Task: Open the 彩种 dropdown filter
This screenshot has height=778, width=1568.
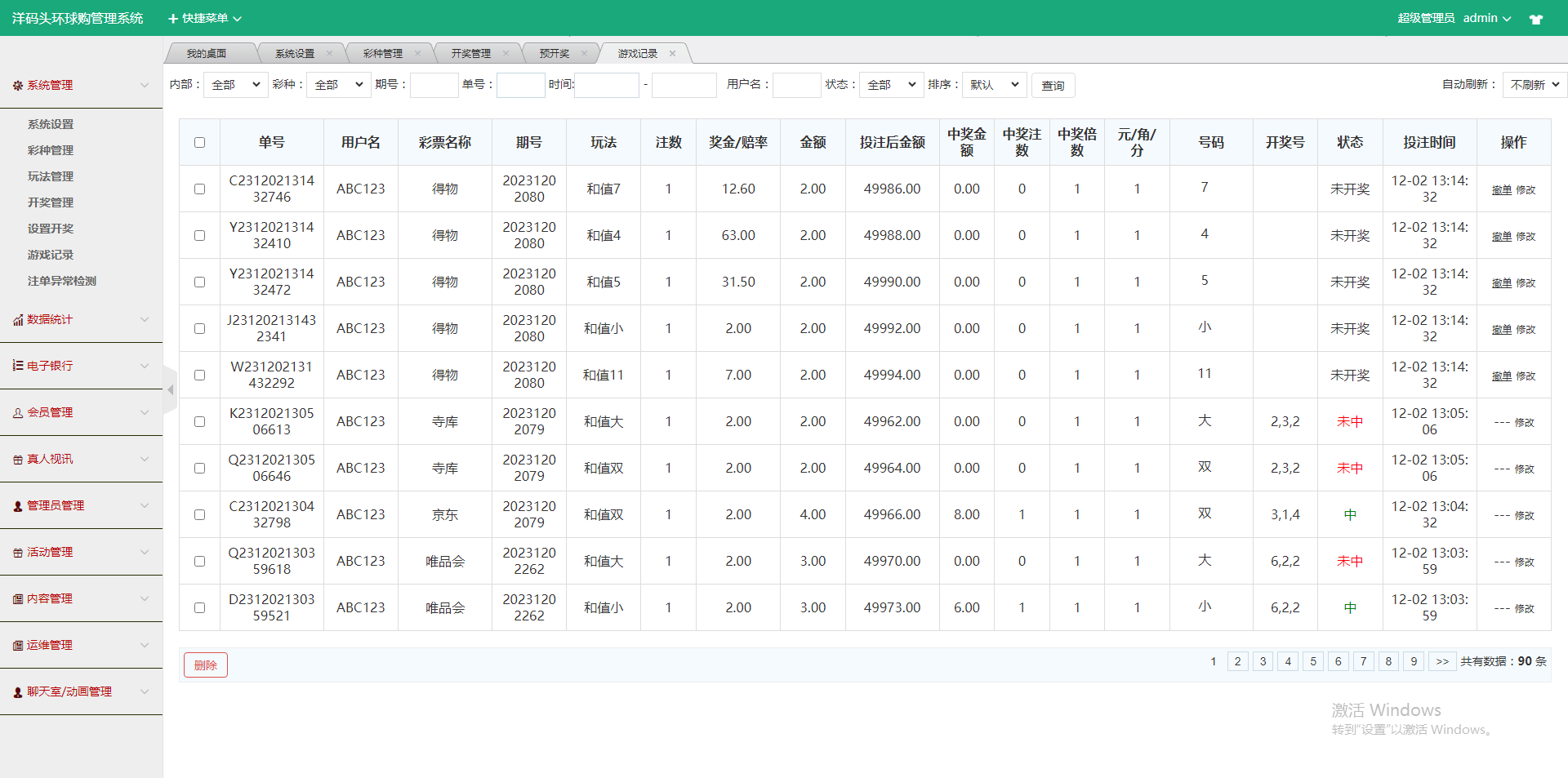Action: point(337,84)
